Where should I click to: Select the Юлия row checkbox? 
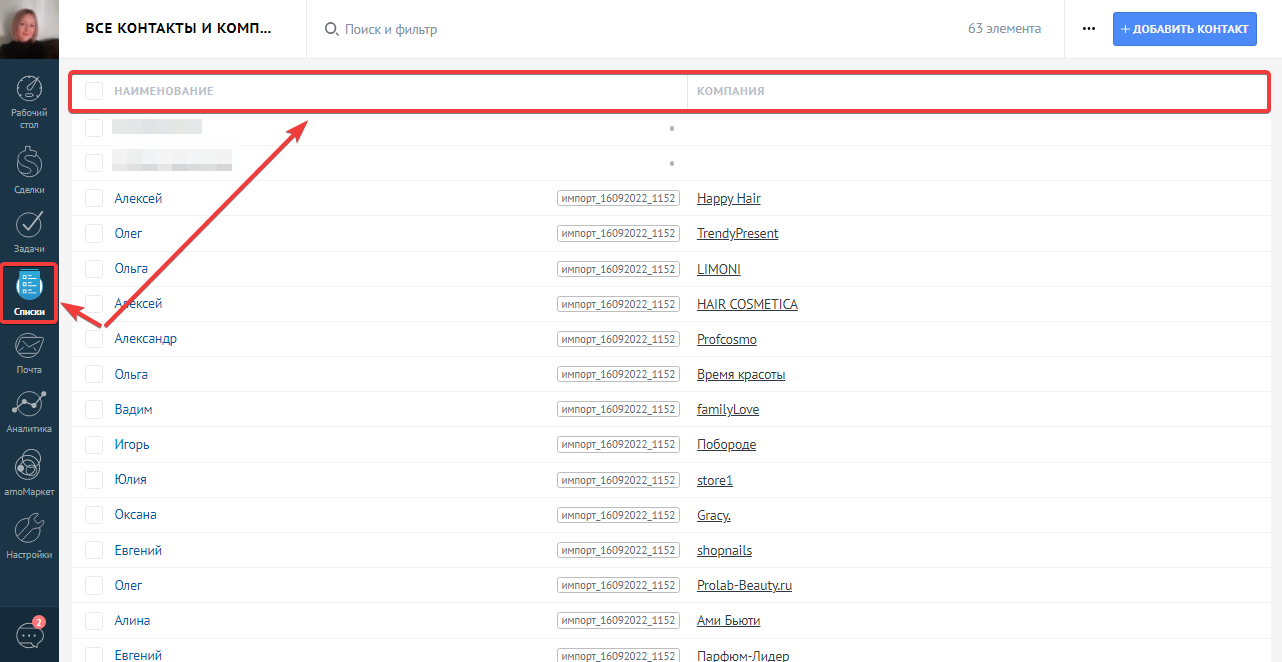(x=94, y=479)
